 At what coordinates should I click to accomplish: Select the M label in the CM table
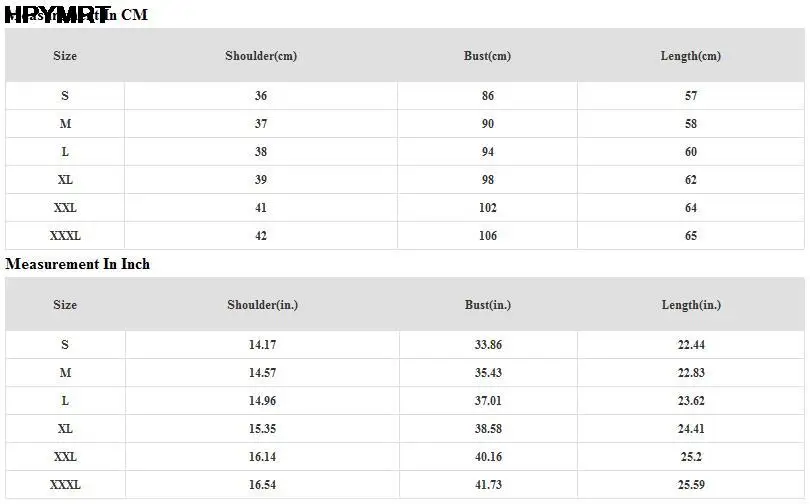coord(65,124)
